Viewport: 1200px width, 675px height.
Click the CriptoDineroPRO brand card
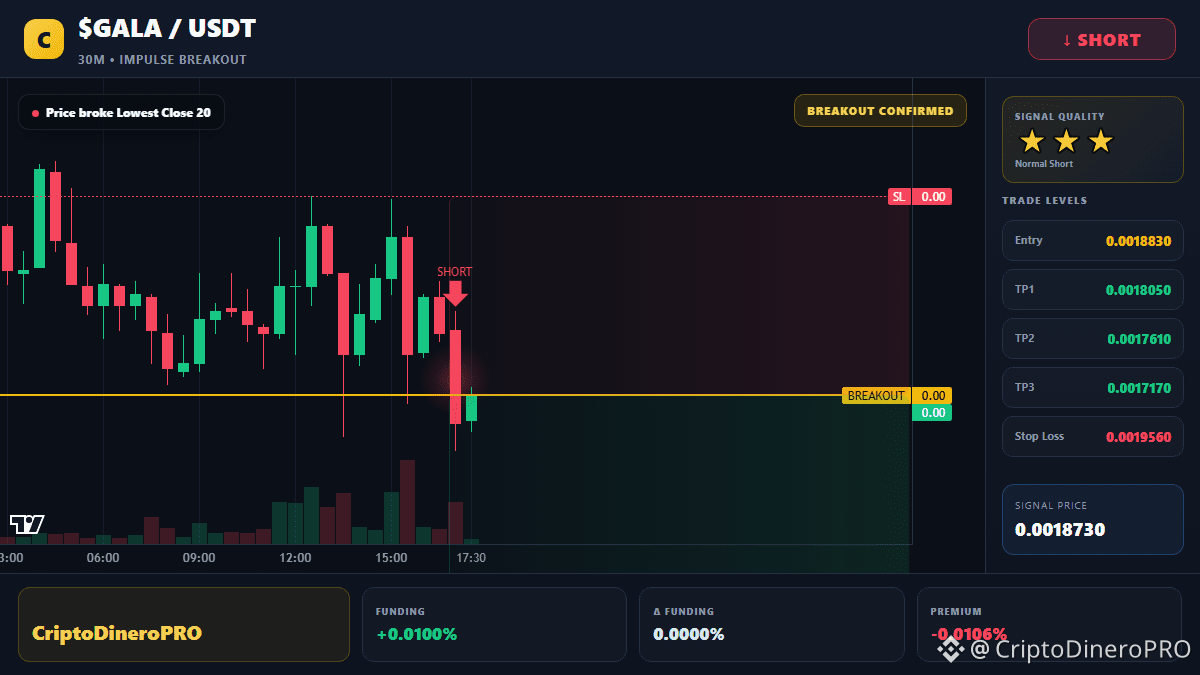pyautogui.click(x=184, y=624)
